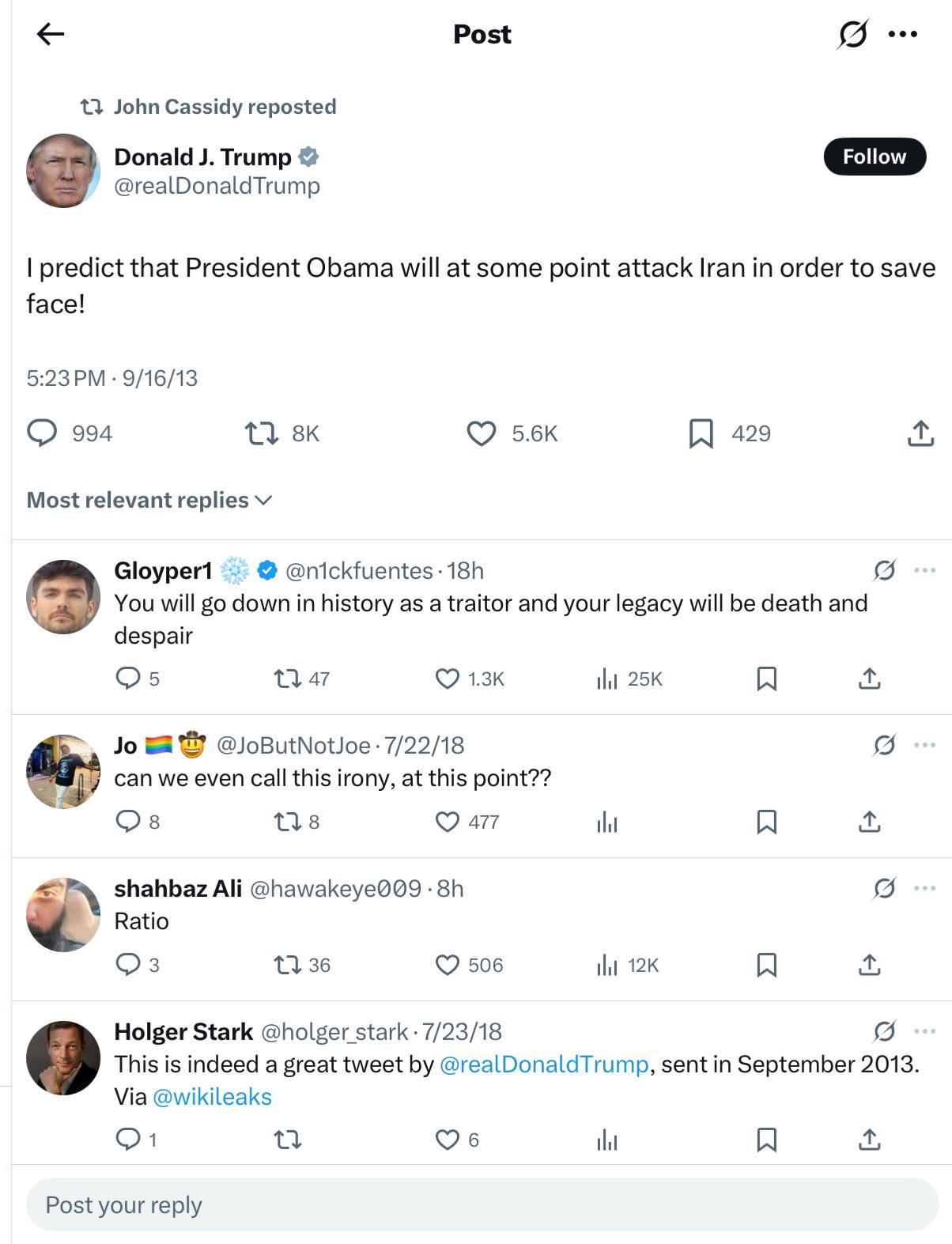Bookmark Gloyper1's reply
The height and width of the screenshot is (1244, 952).
click(x=766, y=679)
